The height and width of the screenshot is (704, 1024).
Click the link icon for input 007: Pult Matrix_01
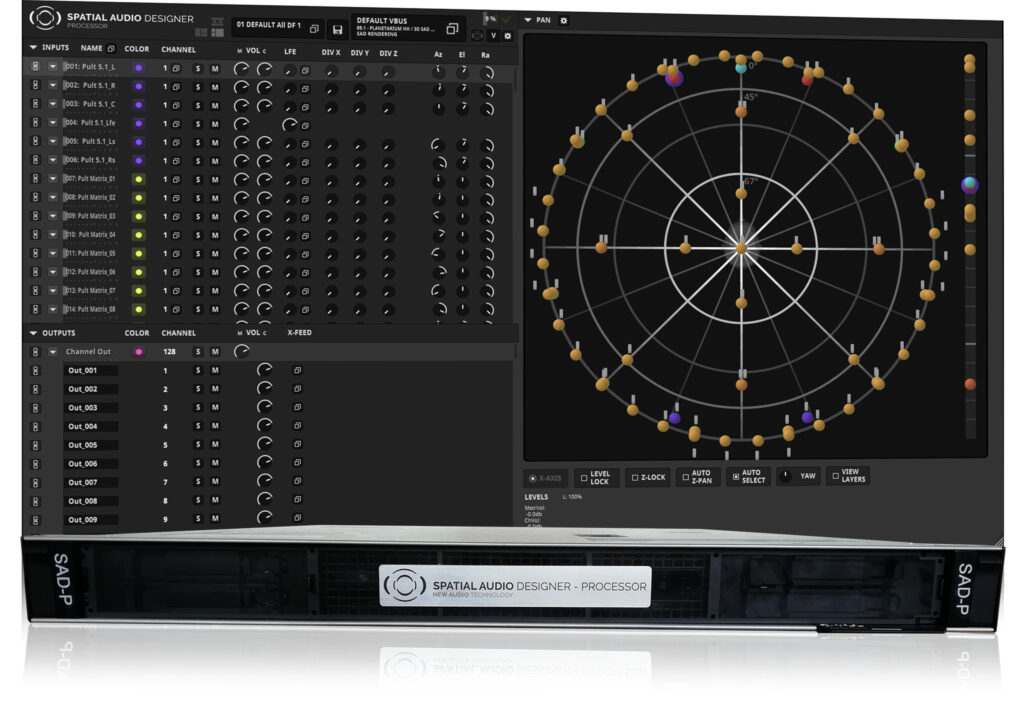click(x=35, y=178)
